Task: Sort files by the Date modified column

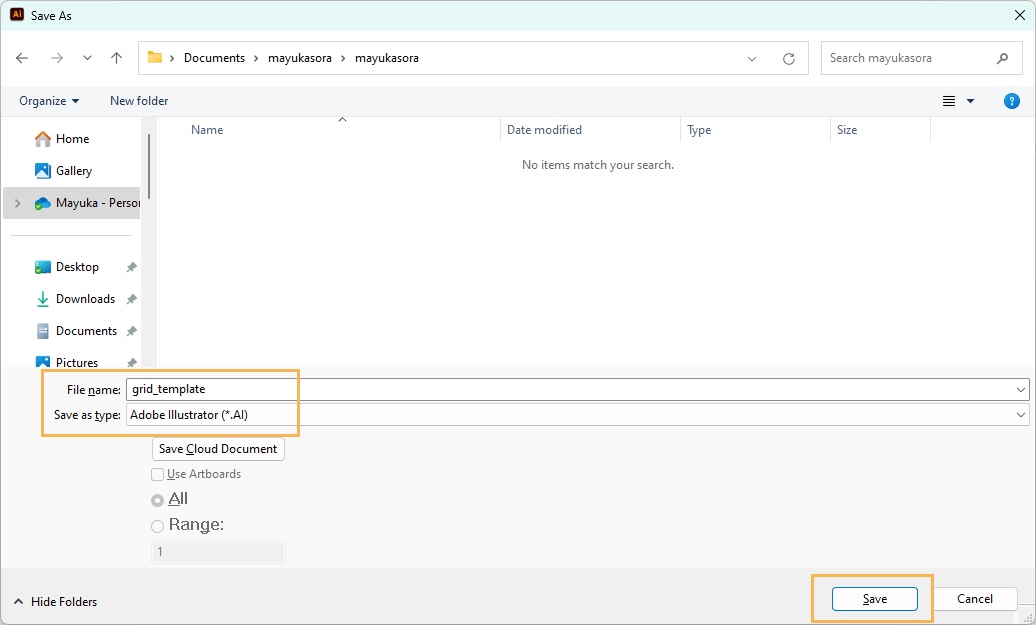Action: (x=544, y=130)
